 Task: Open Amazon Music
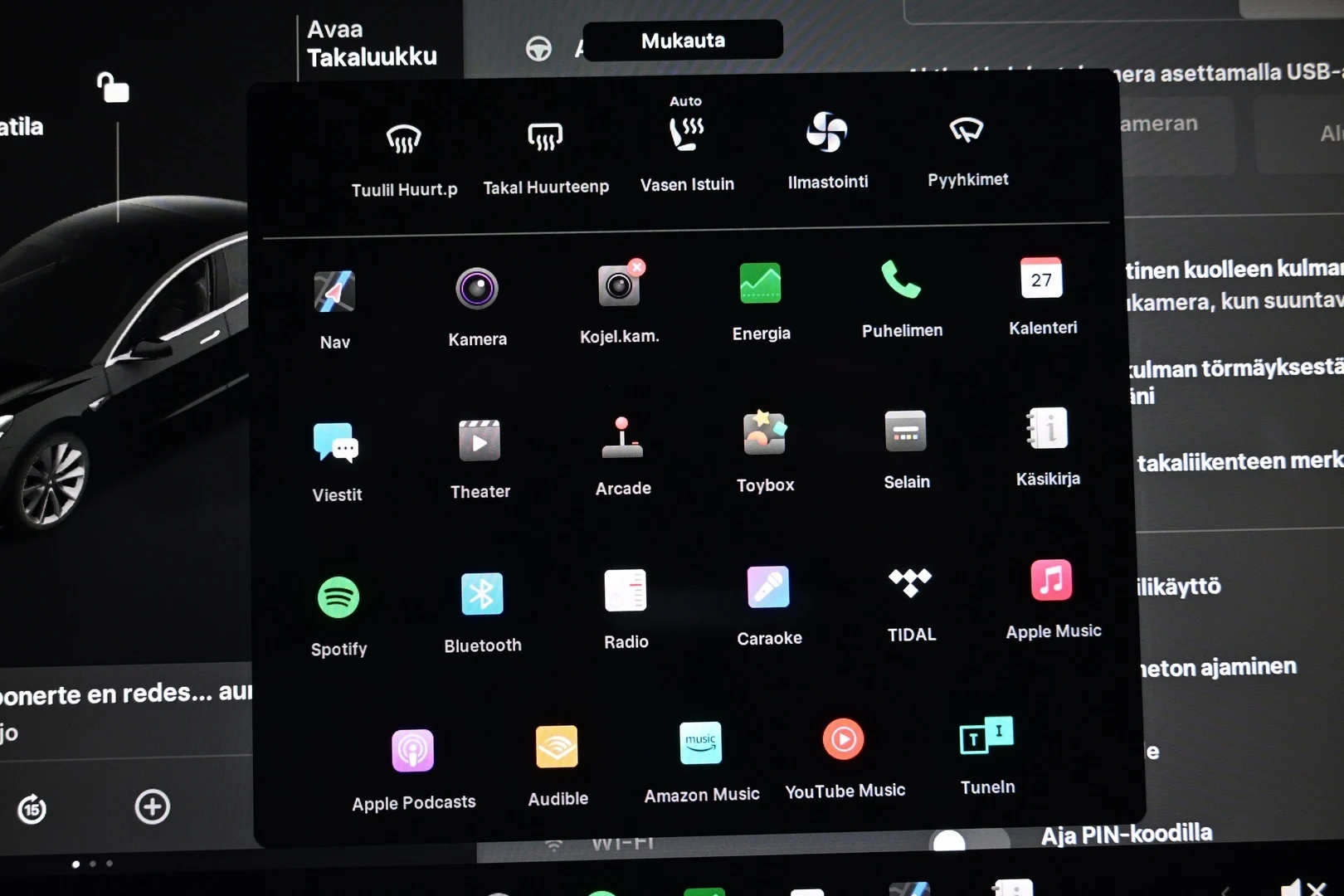click(701, 743)
